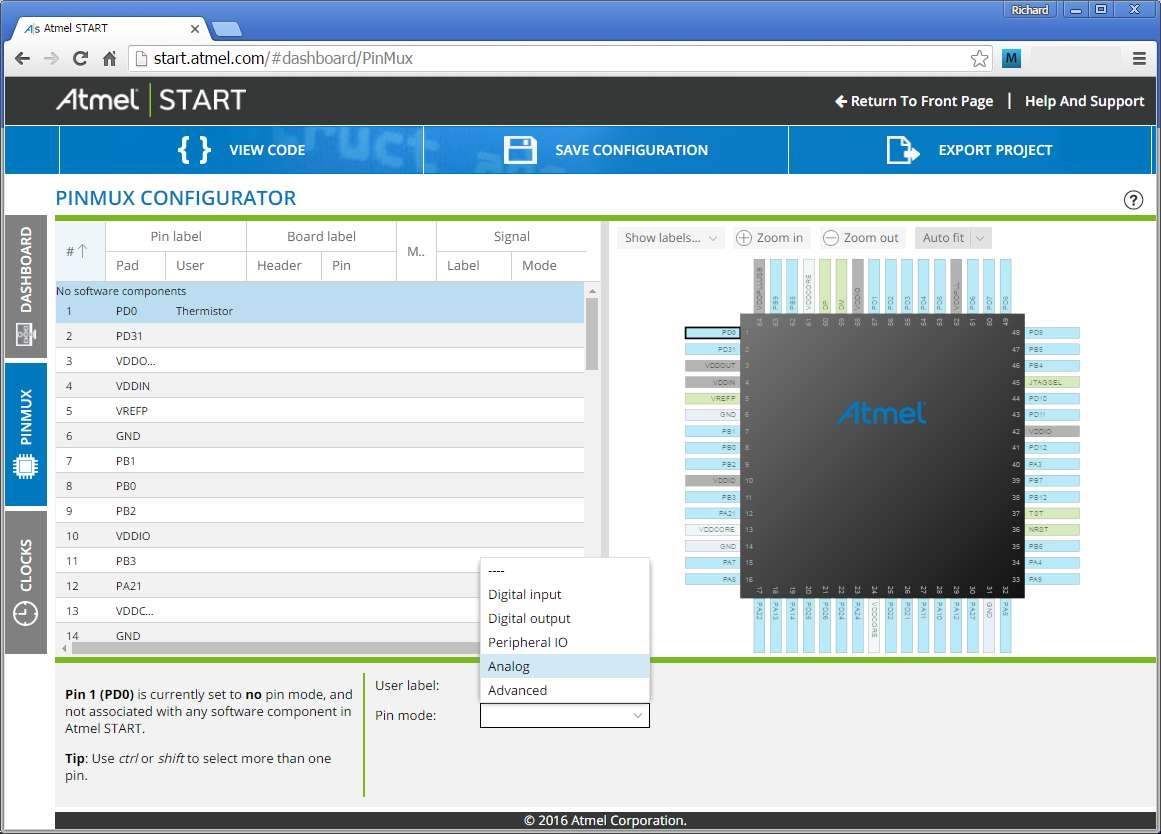This screenshot has width=1161, height=834.
Task: Select the PD31 row in the table
Action: coord(320,336)
